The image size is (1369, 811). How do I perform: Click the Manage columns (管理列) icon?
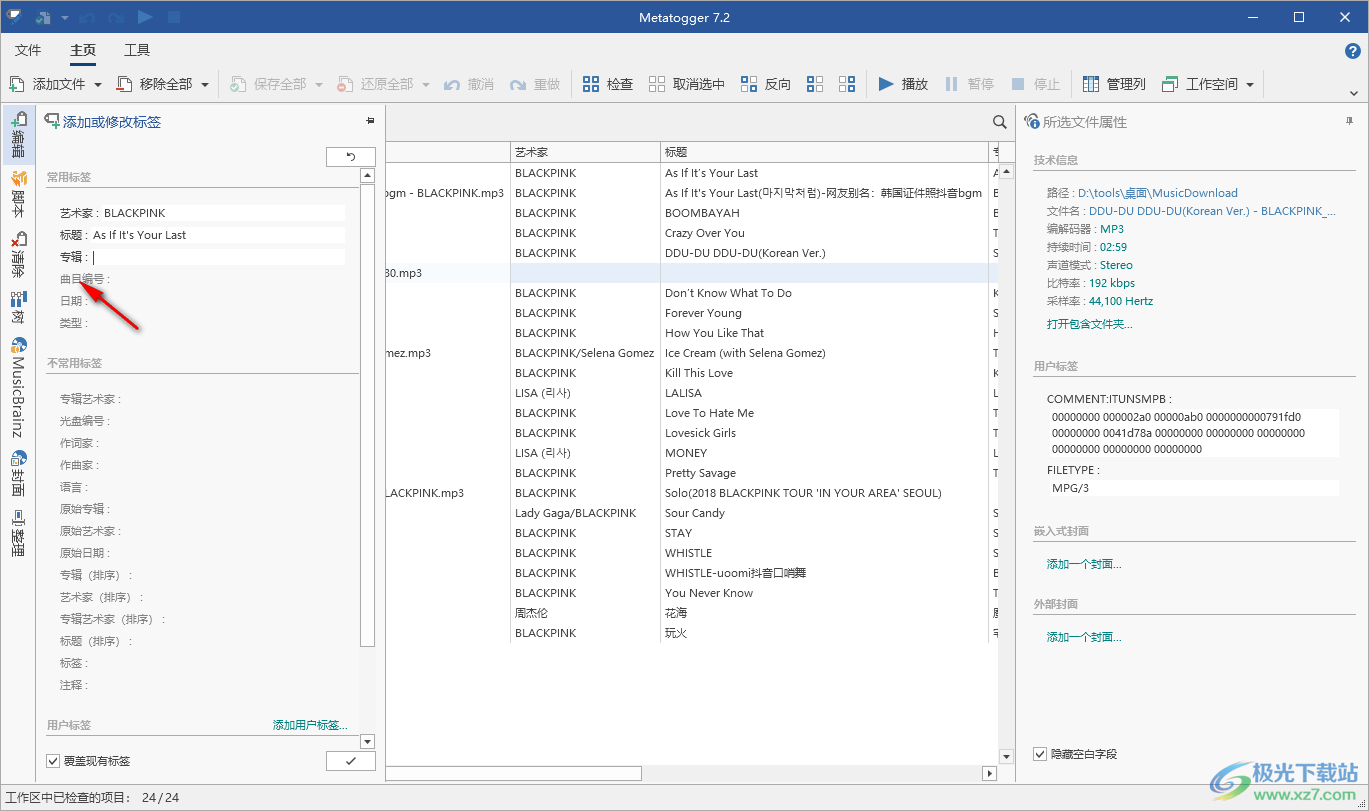[x=1089, y=84]
